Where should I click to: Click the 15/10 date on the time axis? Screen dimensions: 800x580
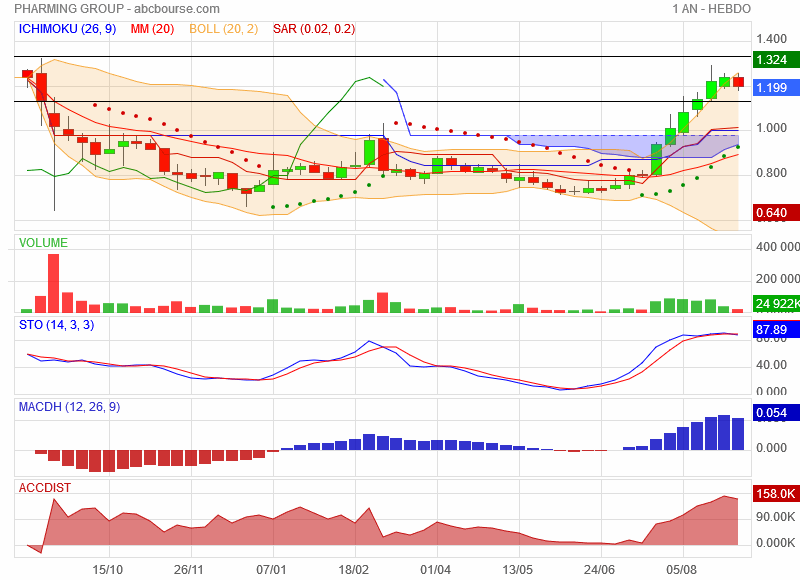tap(108, 569)
